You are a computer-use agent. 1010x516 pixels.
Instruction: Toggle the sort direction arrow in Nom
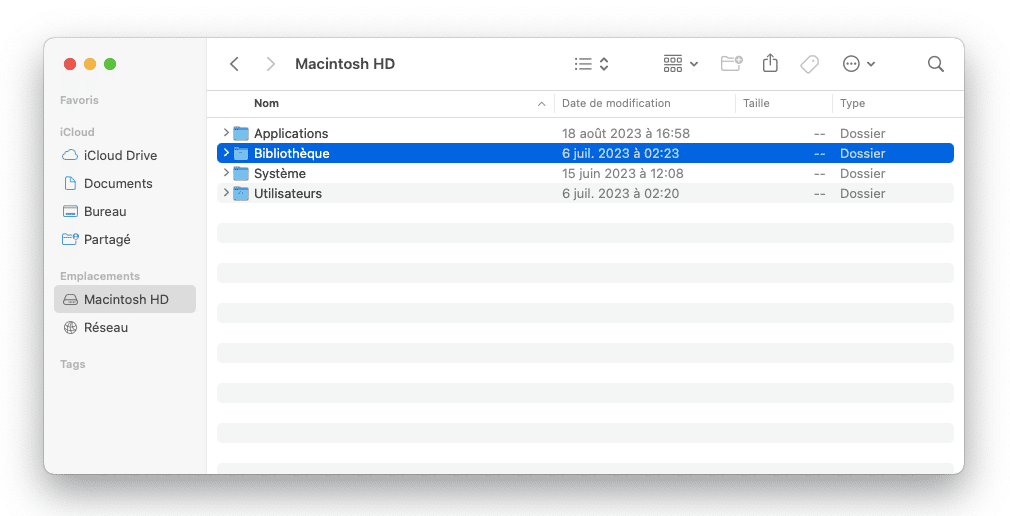click(x=542, y=104)
